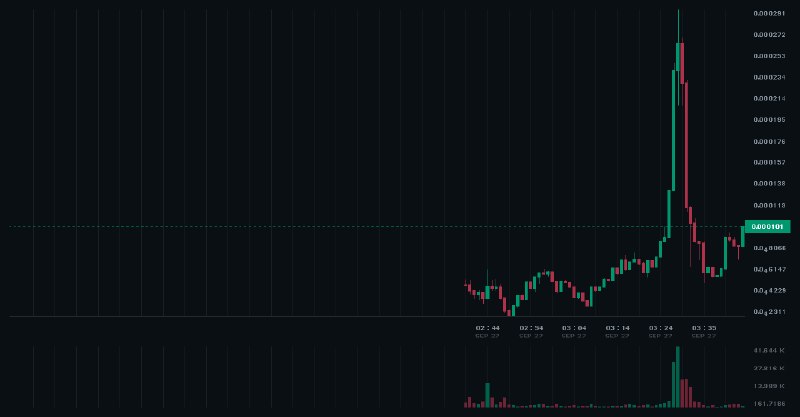Click the 27.816 K volume scale label

[769, 368]
